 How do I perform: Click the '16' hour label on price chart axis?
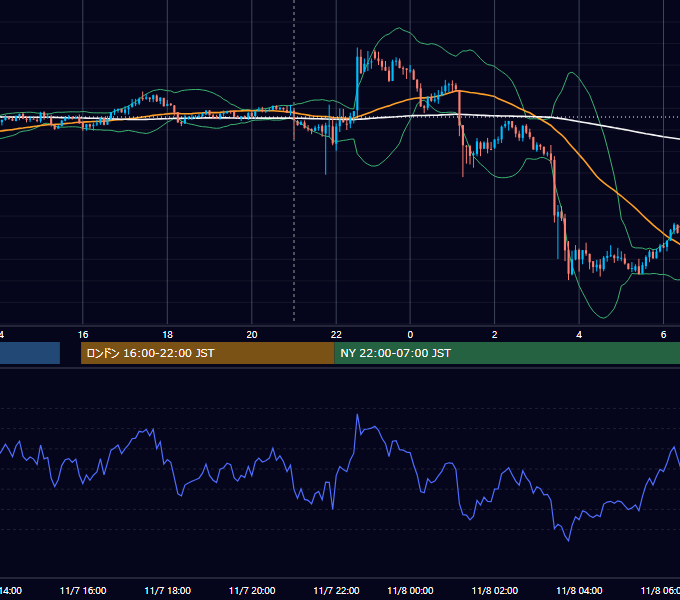pos(83,335)
